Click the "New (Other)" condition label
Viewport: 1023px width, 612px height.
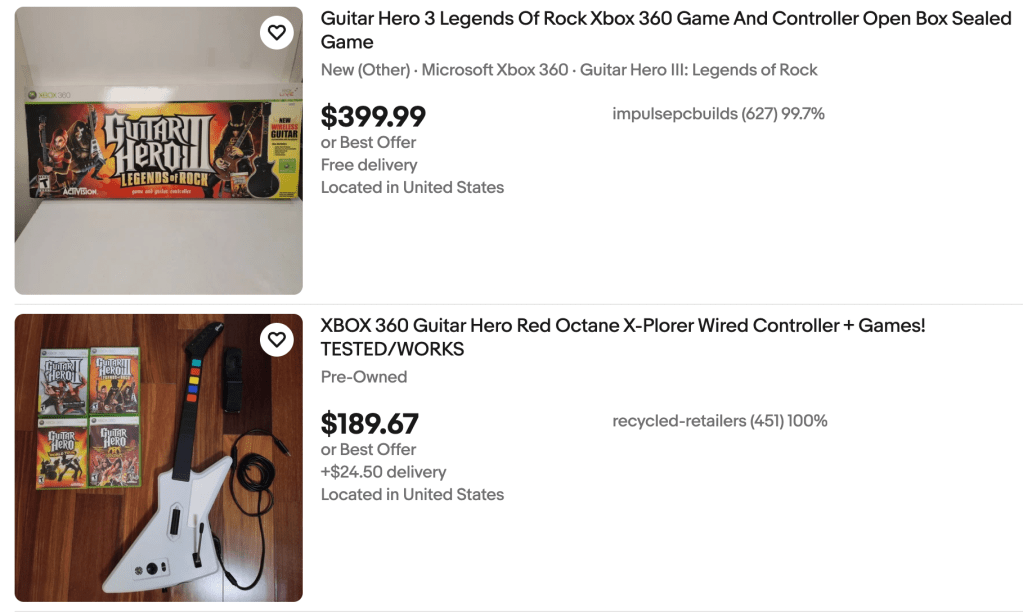pos(365,70)
